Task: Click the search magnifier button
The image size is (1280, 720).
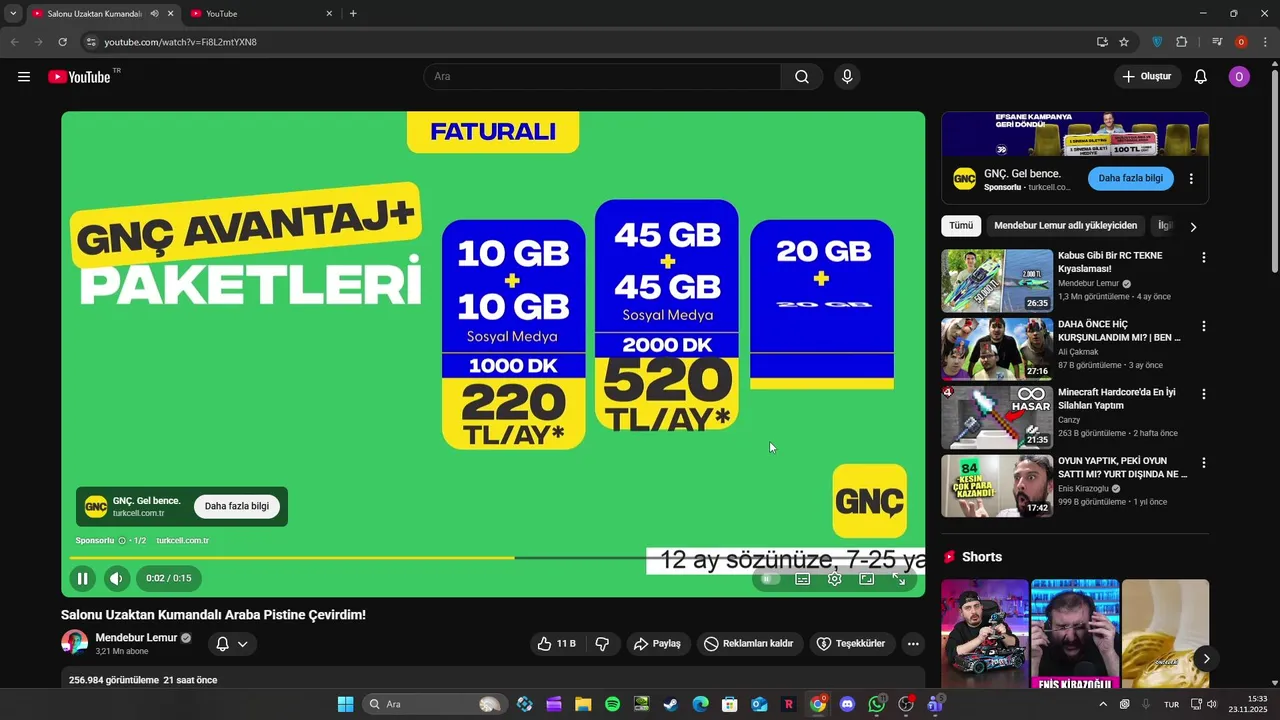Action: tap(802, 77)
